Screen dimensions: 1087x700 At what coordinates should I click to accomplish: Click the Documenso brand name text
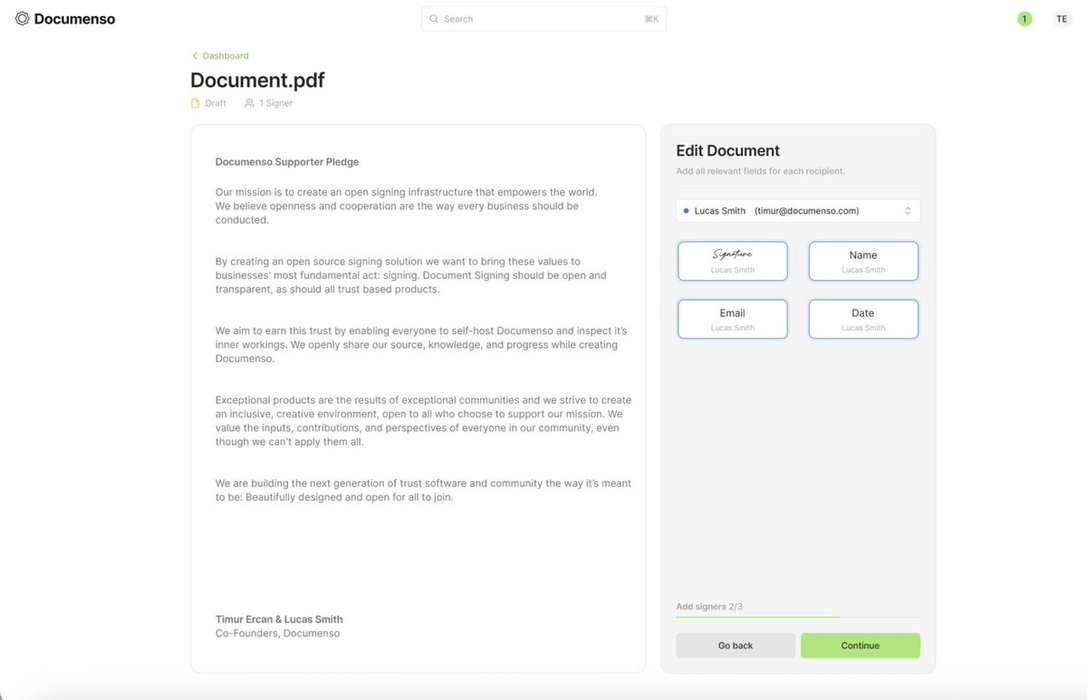tap(75, 19)
